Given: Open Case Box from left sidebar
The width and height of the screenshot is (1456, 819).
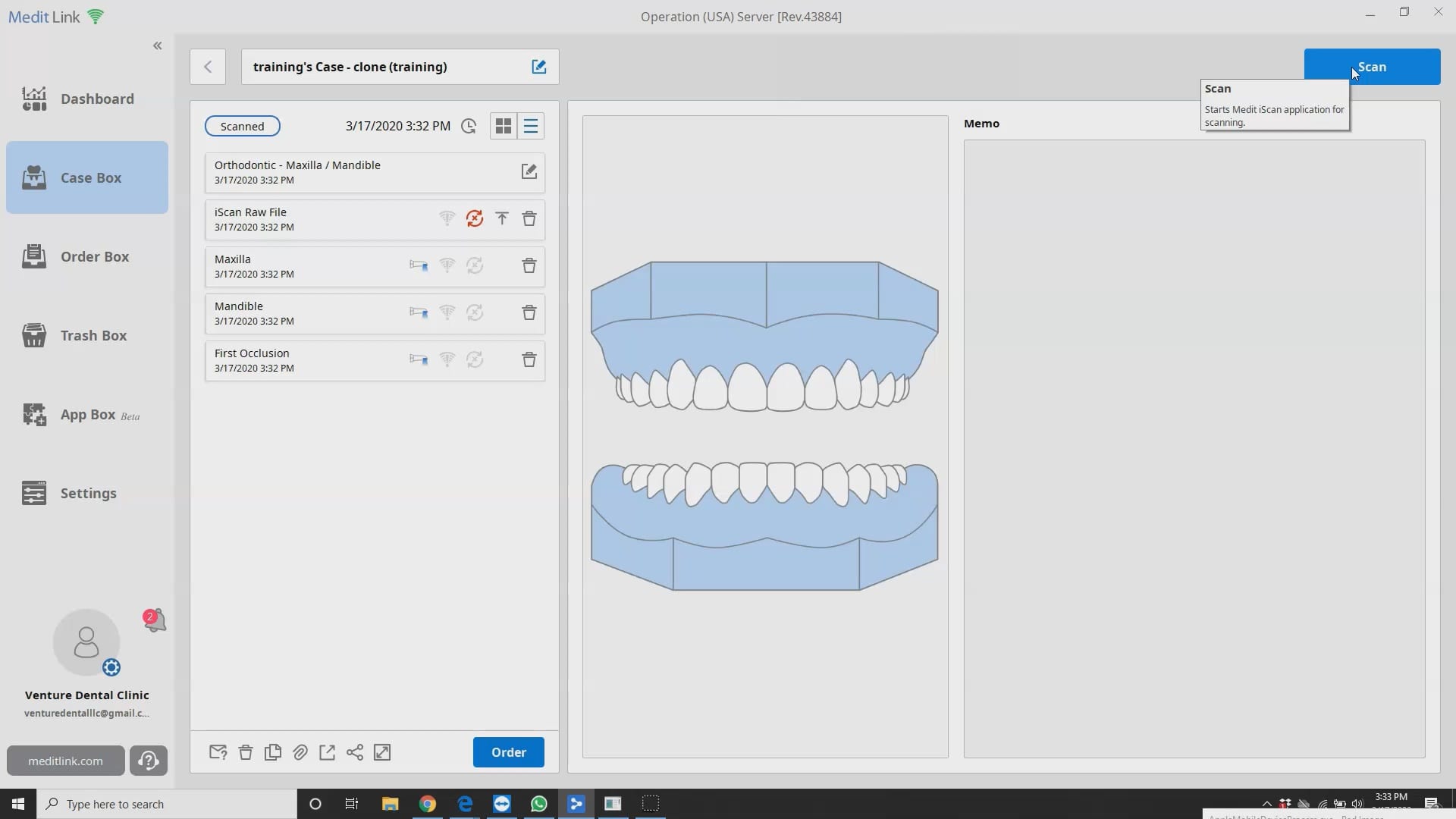Looking at the screenshot, I should pyautogui.click(x=87, y=177).
